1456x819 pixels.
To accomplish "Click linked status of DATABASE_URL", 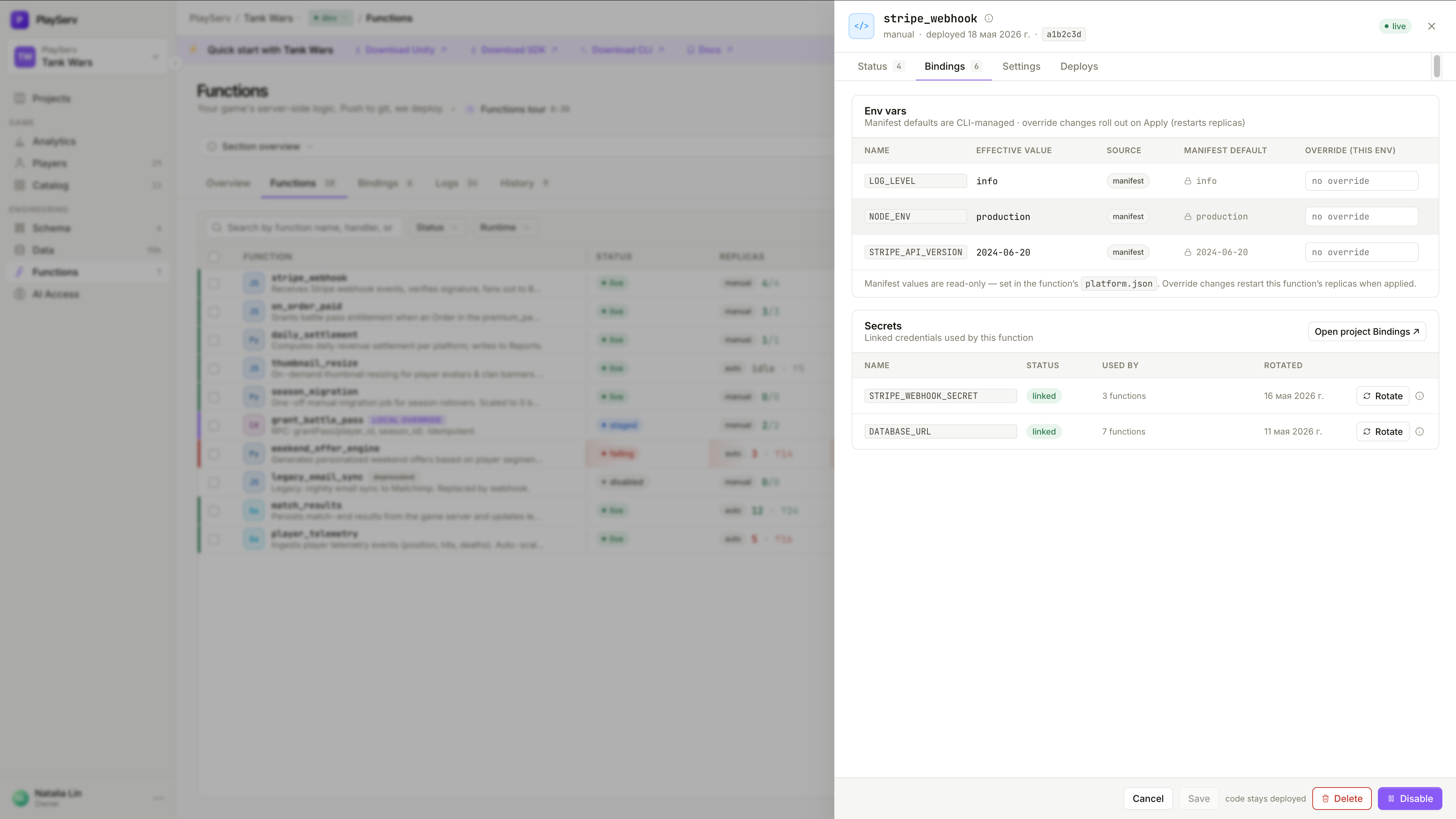I will [1043, 431].
